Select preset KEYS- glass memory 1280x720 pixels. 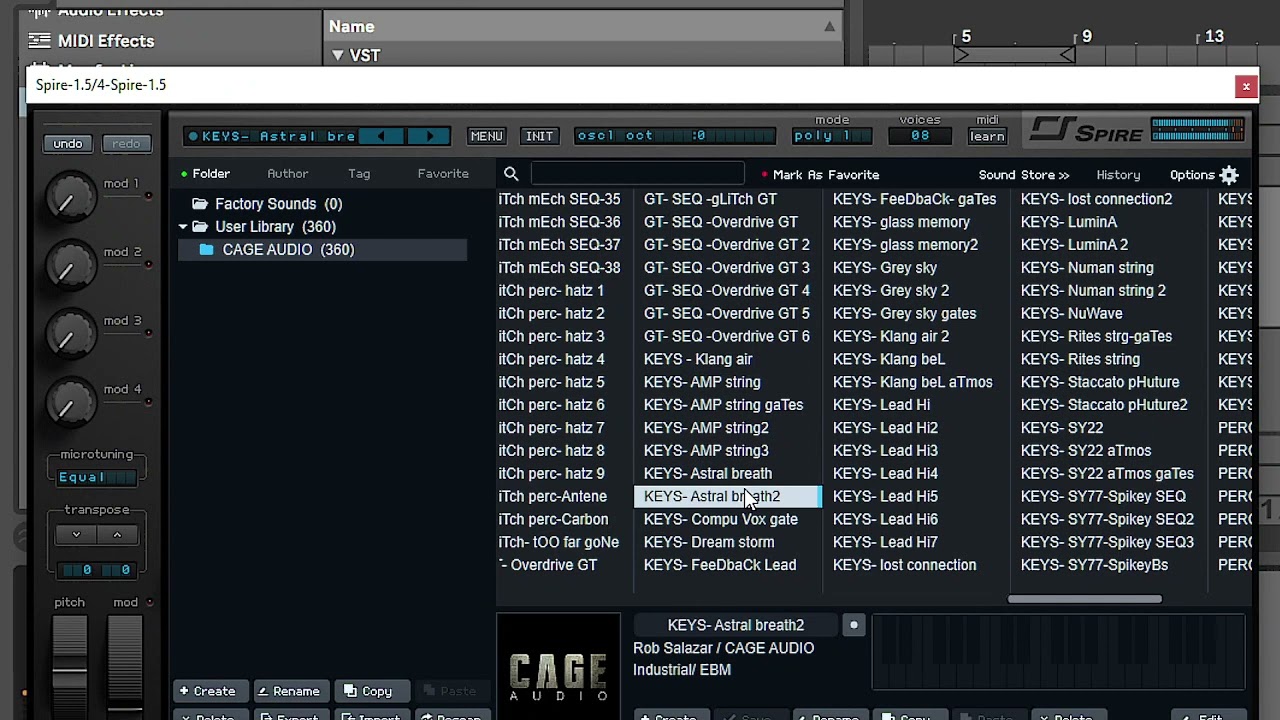click(901, 222)
